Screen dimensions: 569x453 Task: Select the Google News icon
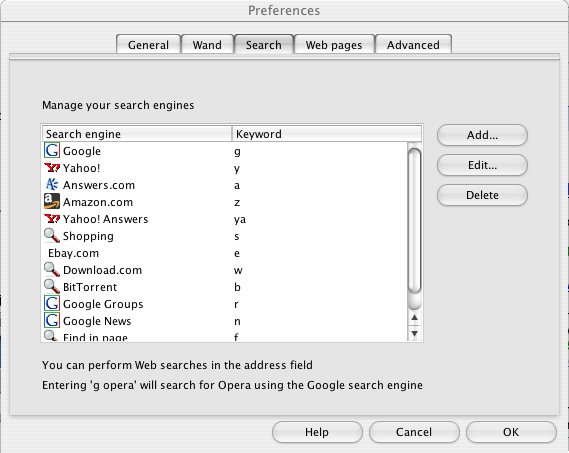pos(52,321)
